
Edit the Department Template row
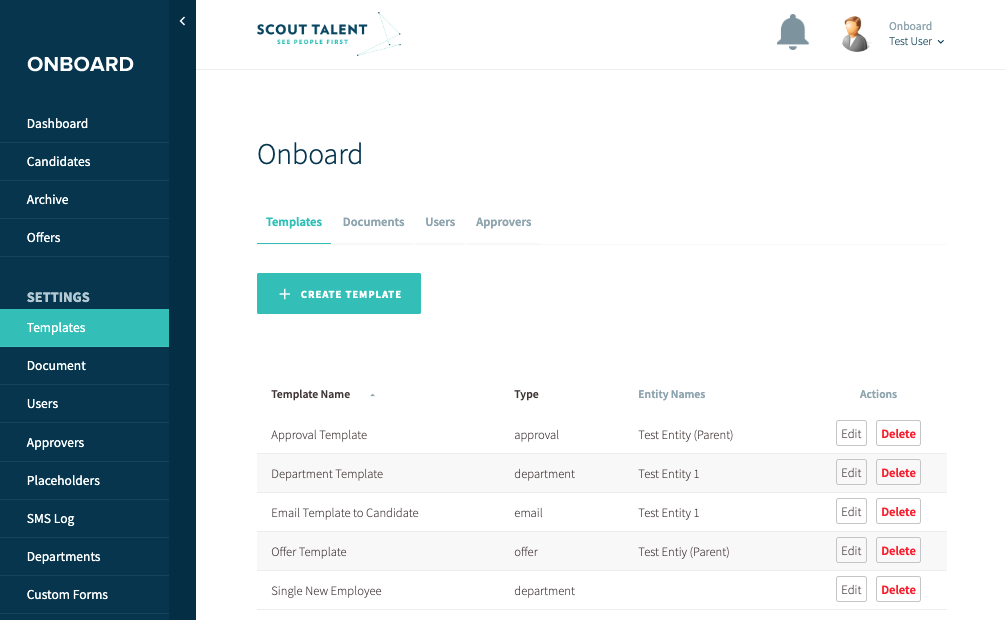(x=851, y=473)
